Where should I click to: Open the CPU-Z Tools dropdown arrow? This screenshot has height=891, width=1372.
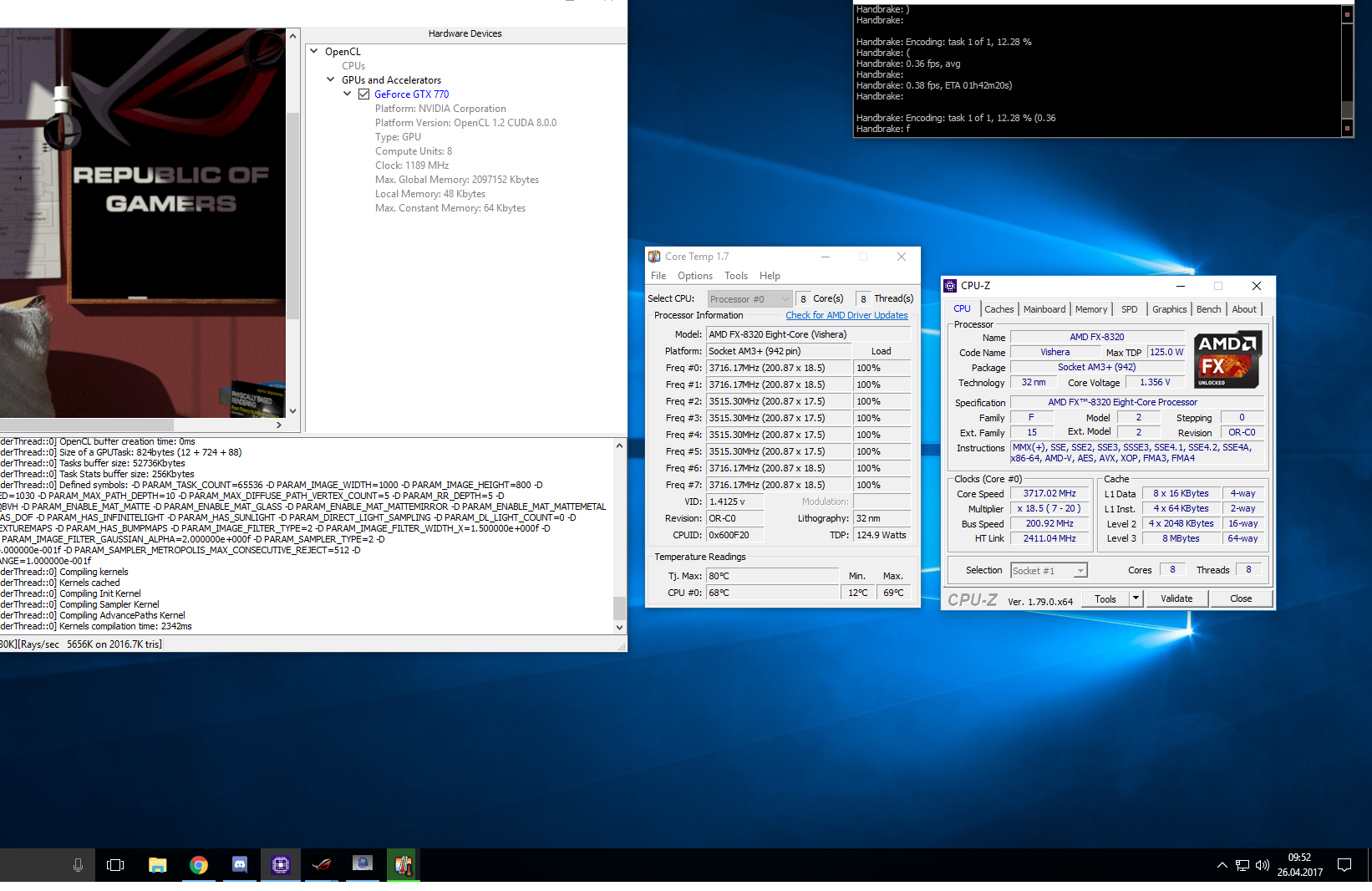[1136, 598]
